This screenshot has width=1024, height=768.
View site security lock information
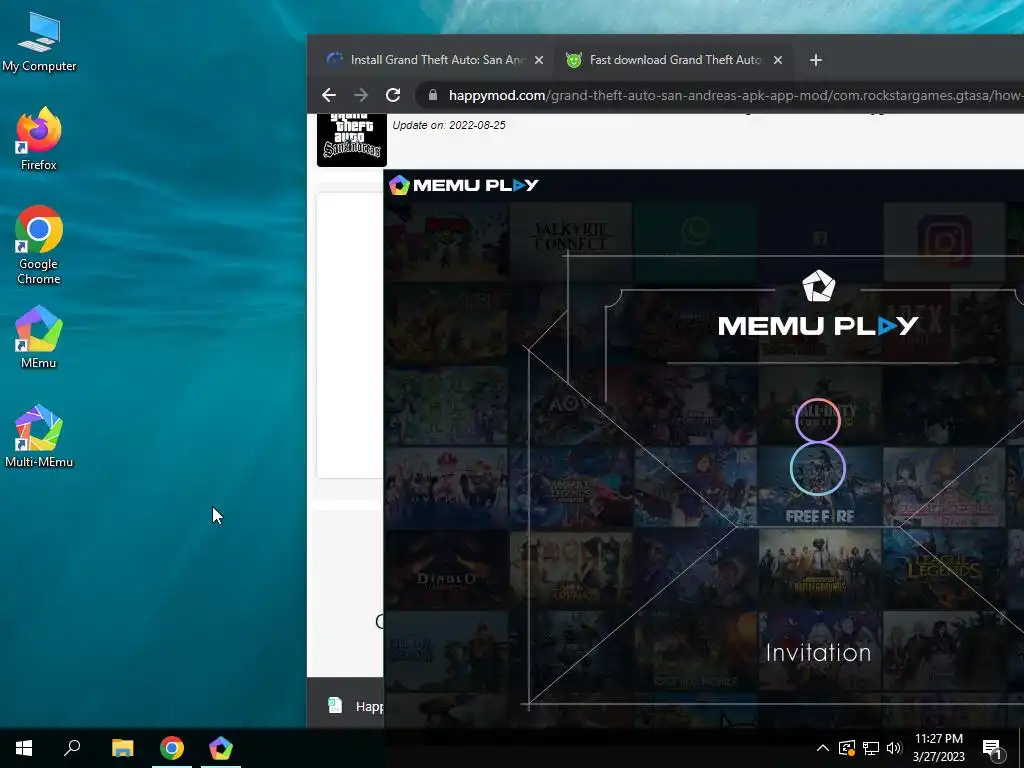click(x=432, y=95)
